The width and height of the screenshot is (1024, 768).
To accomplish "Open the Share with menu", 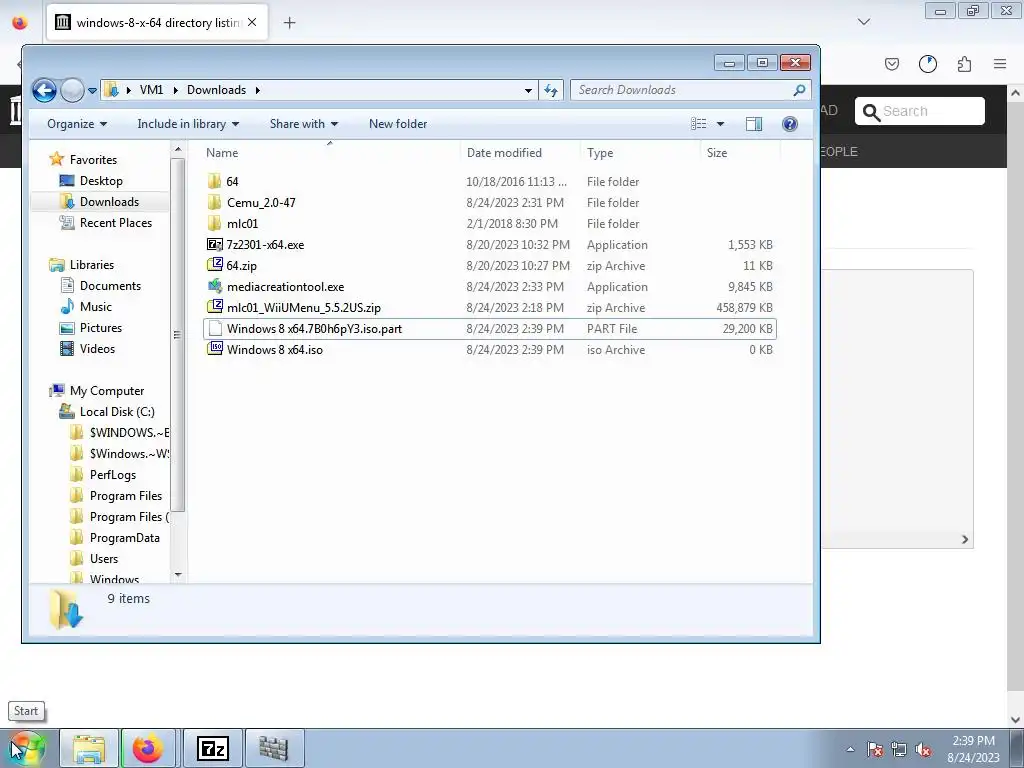I will (x=304, y=124).
